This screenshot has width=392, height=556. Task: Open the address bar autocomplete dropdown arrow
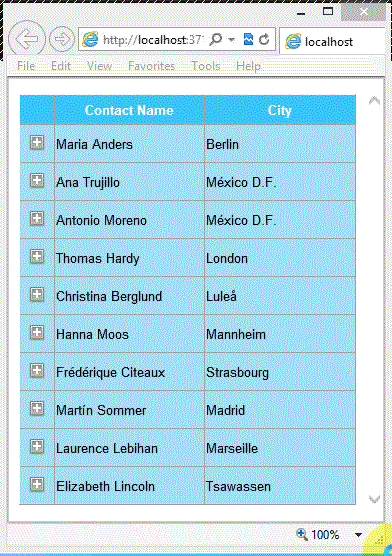pos(232,39)
